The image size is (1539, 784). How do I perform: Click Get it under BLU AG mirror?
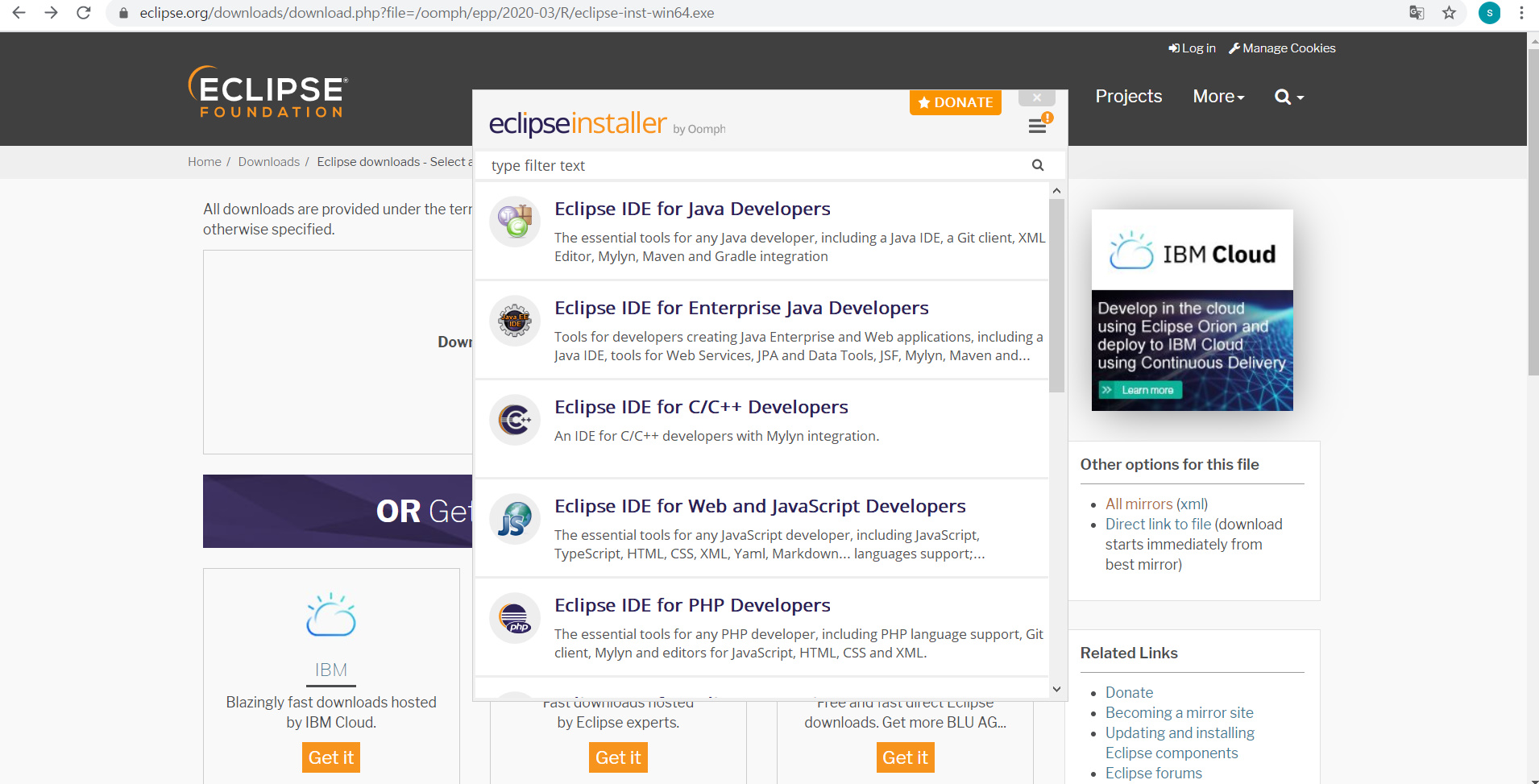(x=905, y=757)
